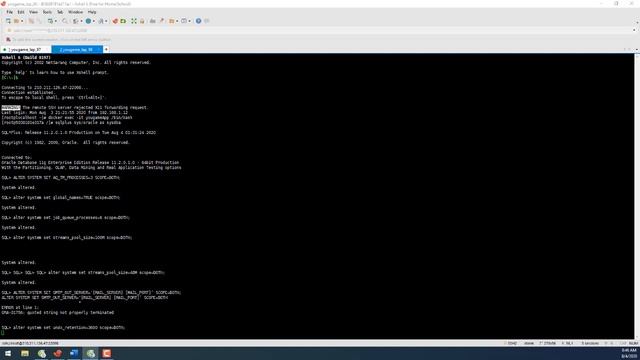The image size is (640, 360).
Task: Click the Find magnifier icon
Action: [64, 21]
